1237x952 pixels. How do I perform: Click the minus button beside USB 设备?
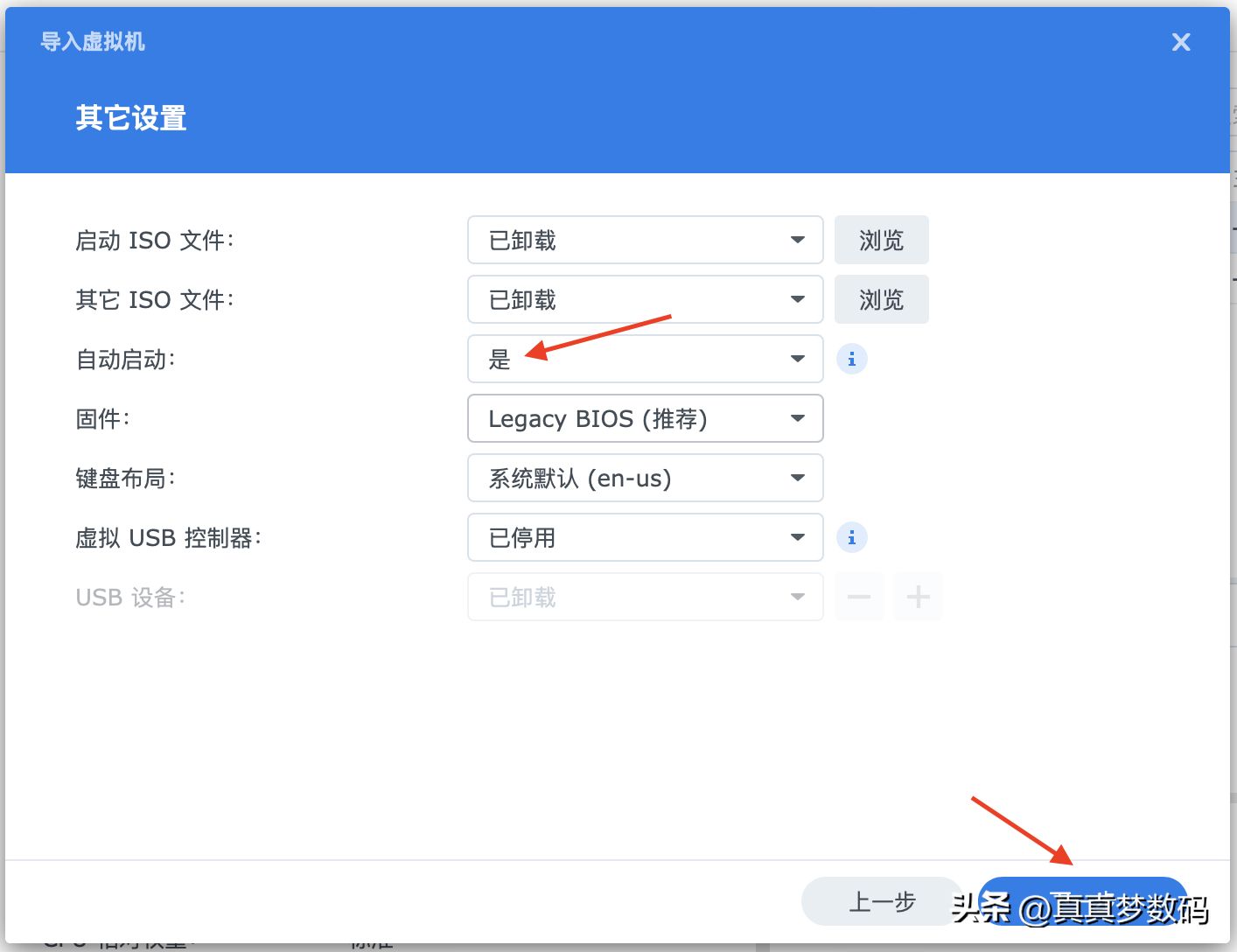(859, 597)
